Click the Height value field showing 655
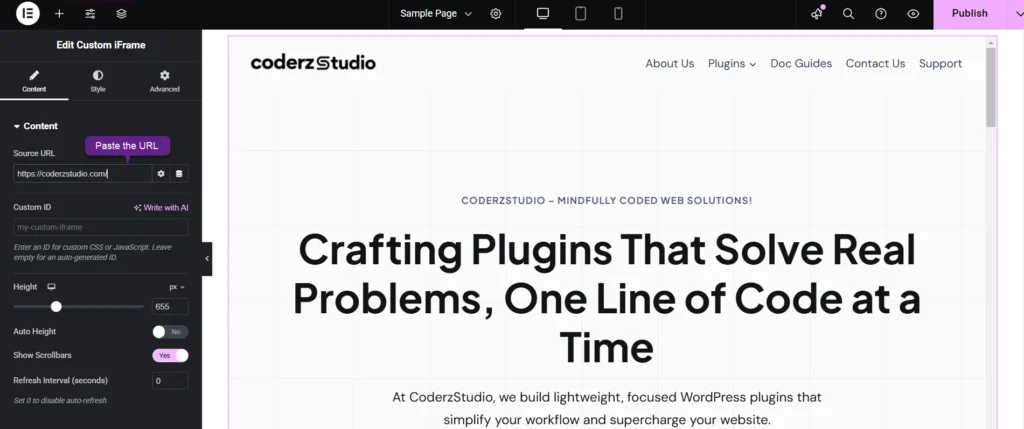 point(170,307)
